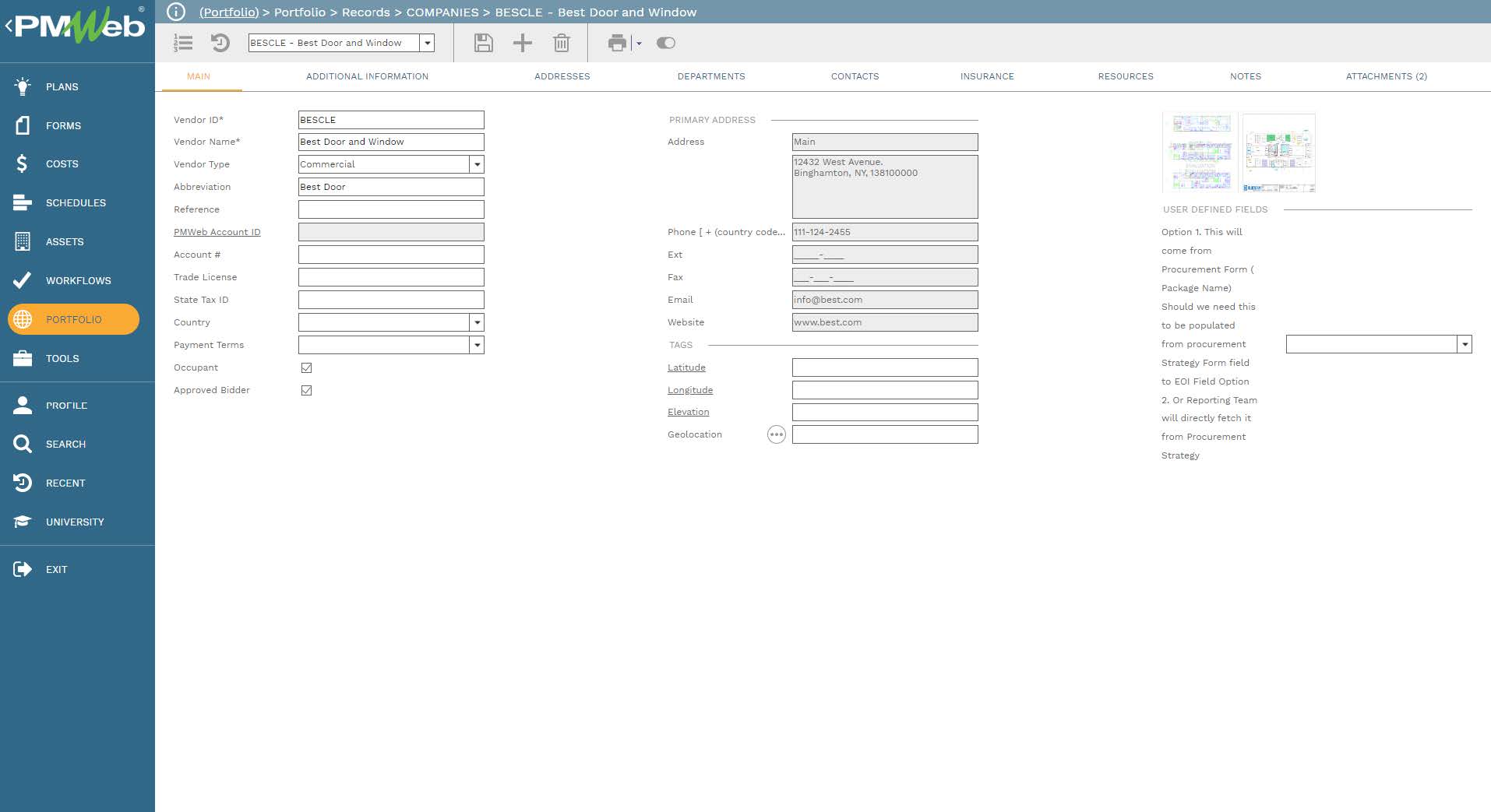
Task: Flip the toggle switch in toolbar
Action: click(x=665, y=43)
